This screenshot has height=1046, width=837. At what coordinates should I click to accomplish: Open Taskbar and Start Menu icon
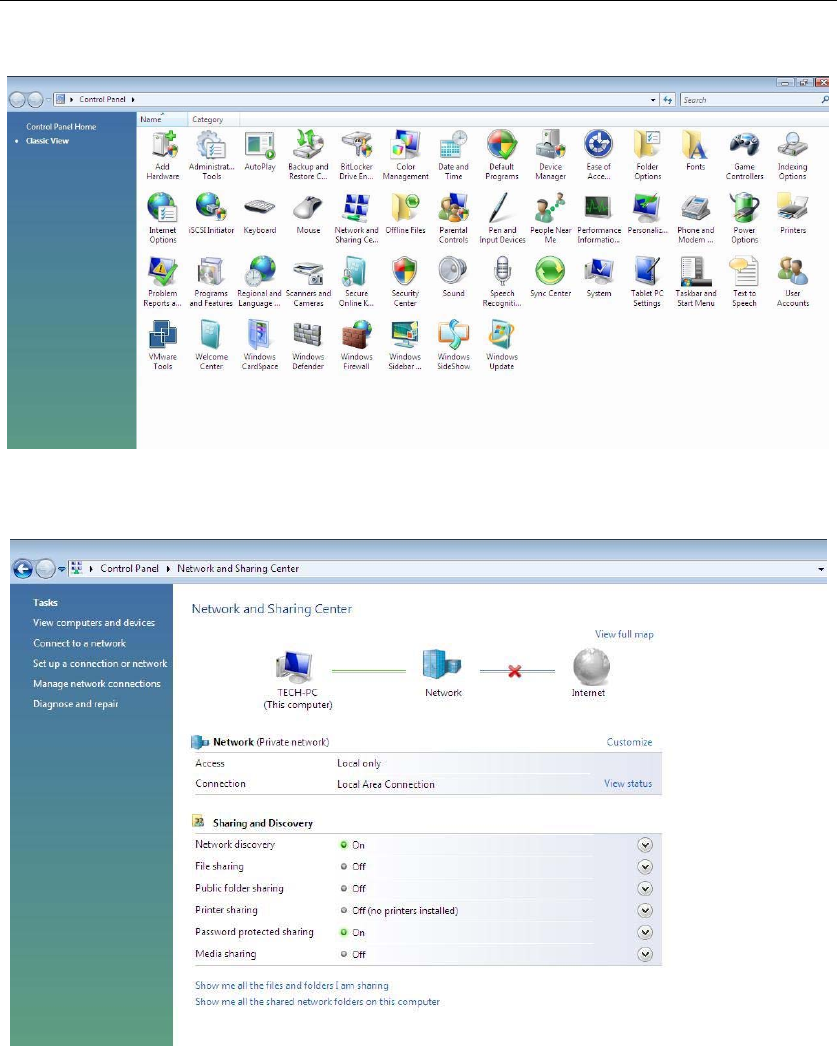[x=696, y=282]
